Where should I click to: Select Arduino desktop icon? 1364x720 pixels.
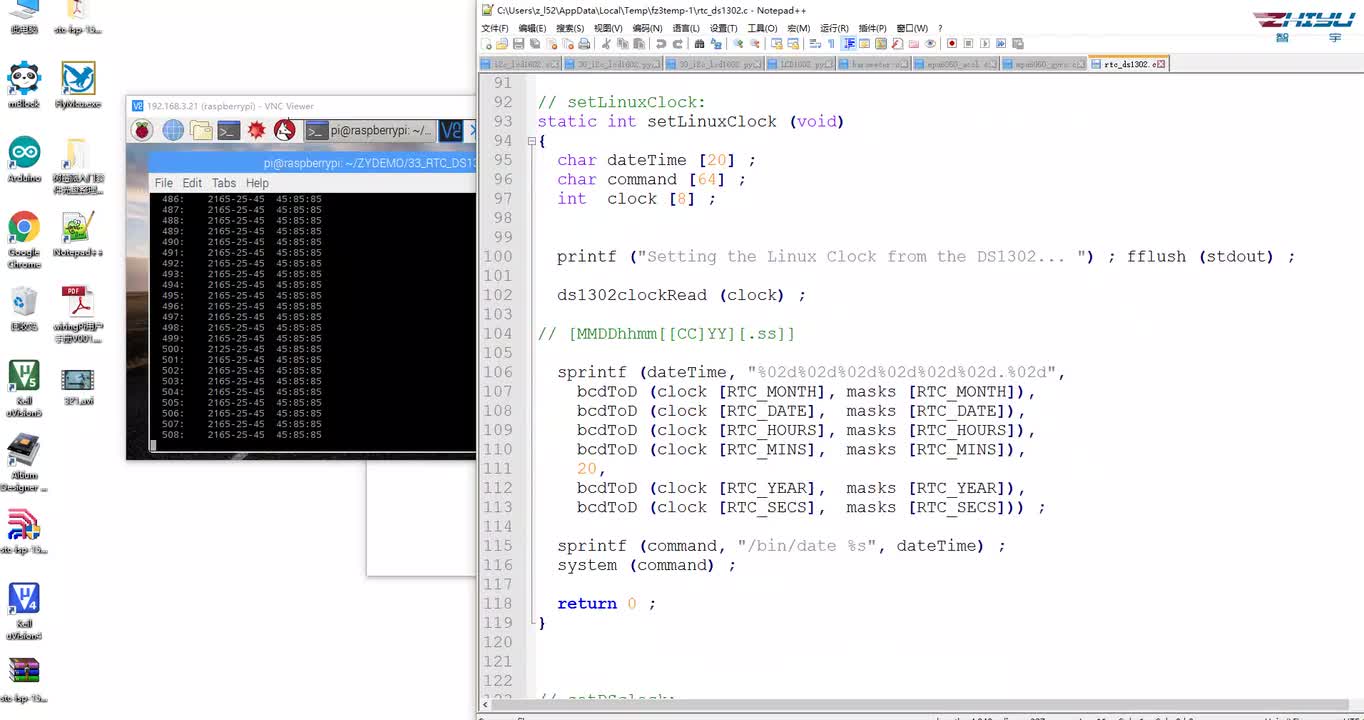[x=24, y=159]
